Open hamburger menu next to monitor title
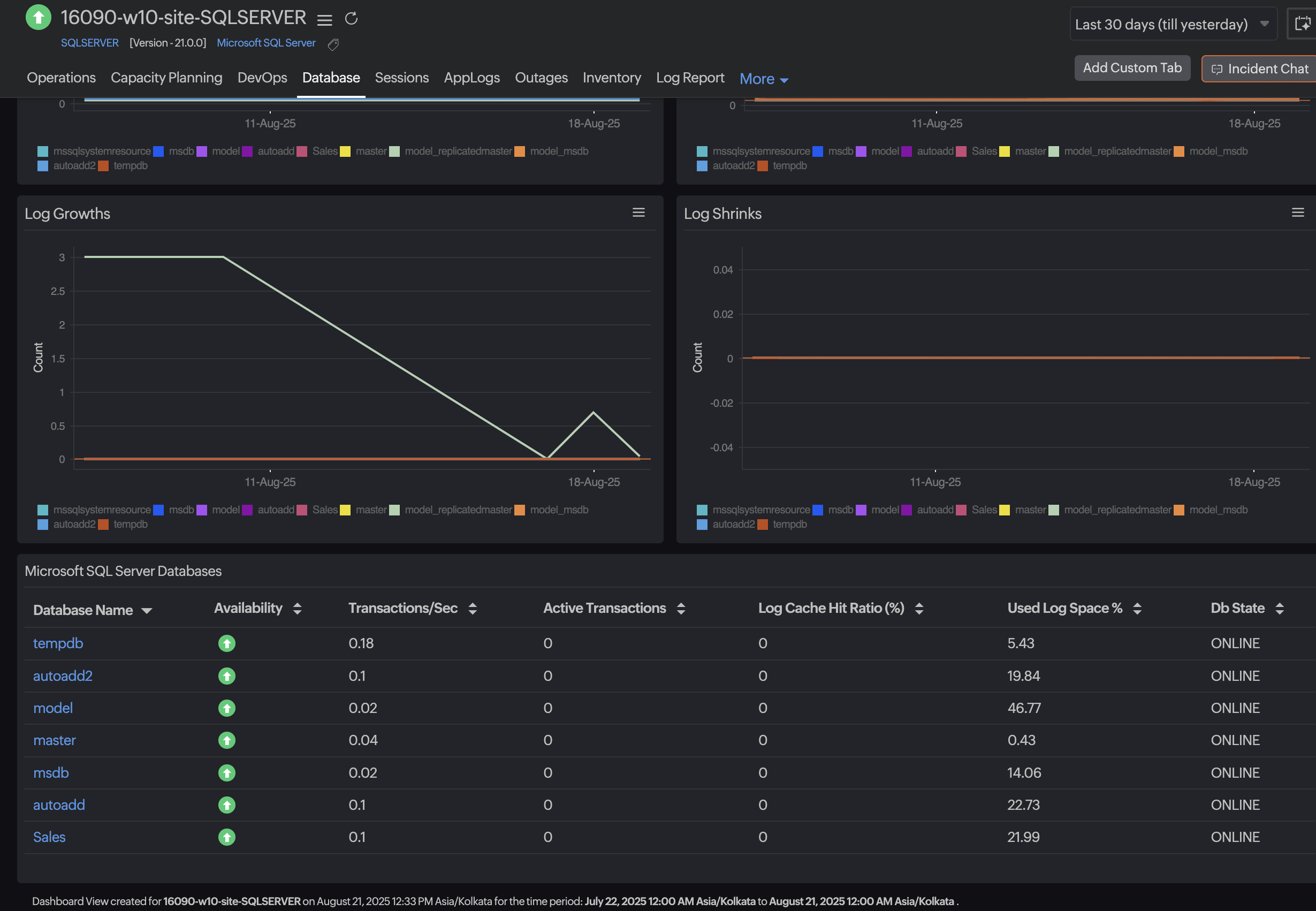1316x911 pixels. (x=324, y=20)
